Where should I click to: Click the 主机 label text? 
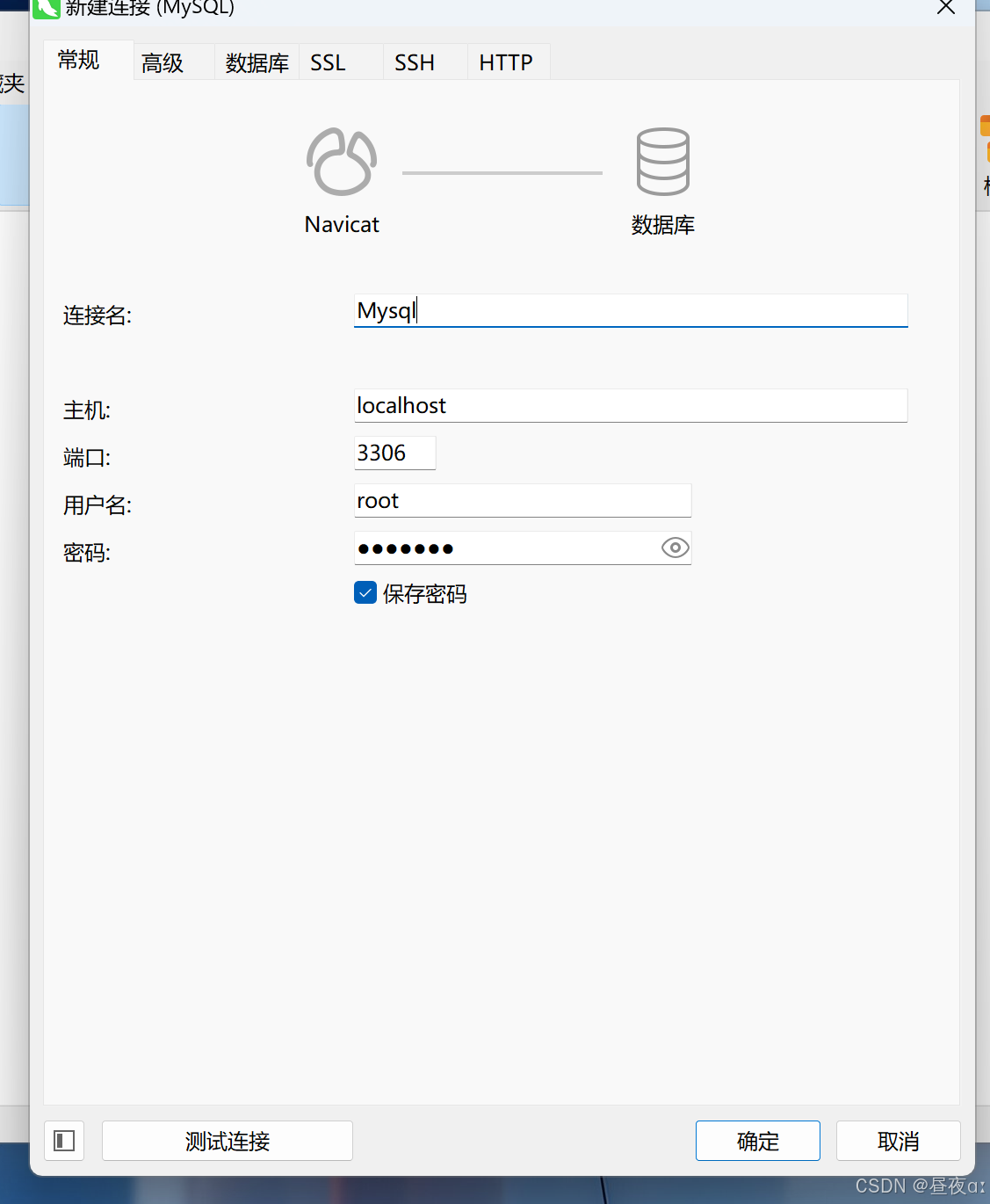click(x=87, y=410)
